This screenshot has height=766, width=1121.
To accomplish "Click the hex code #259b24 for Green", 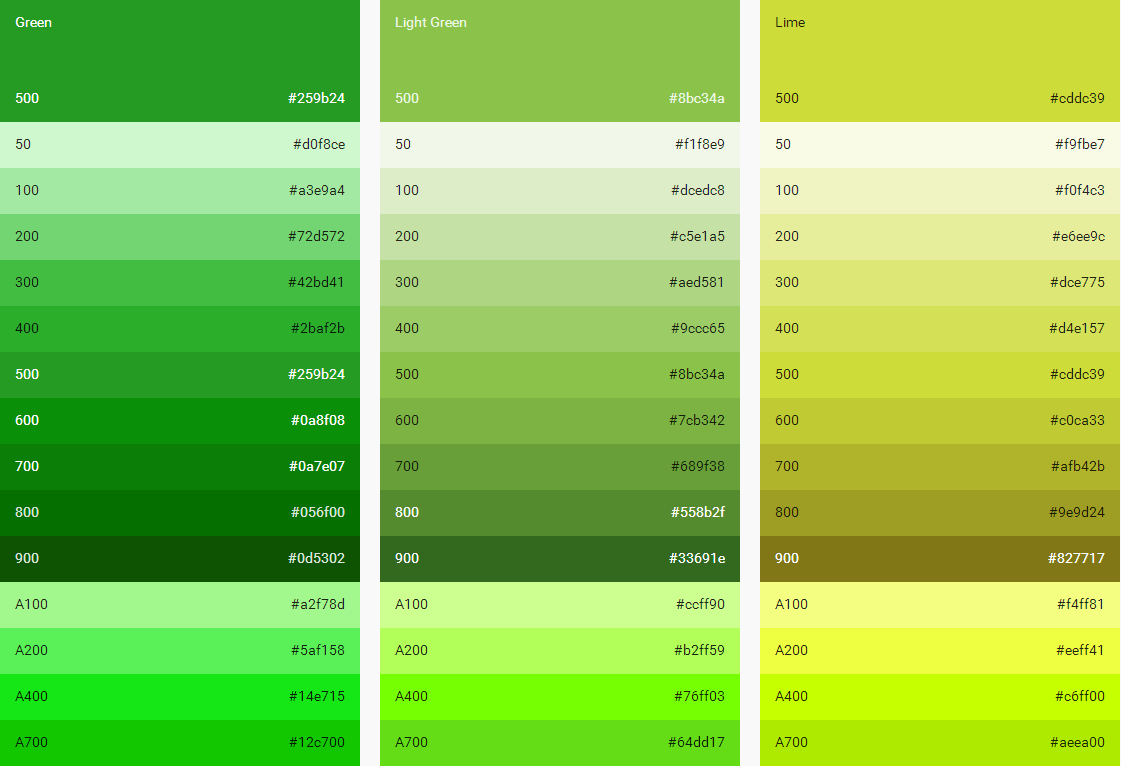I will coord(317,98).
